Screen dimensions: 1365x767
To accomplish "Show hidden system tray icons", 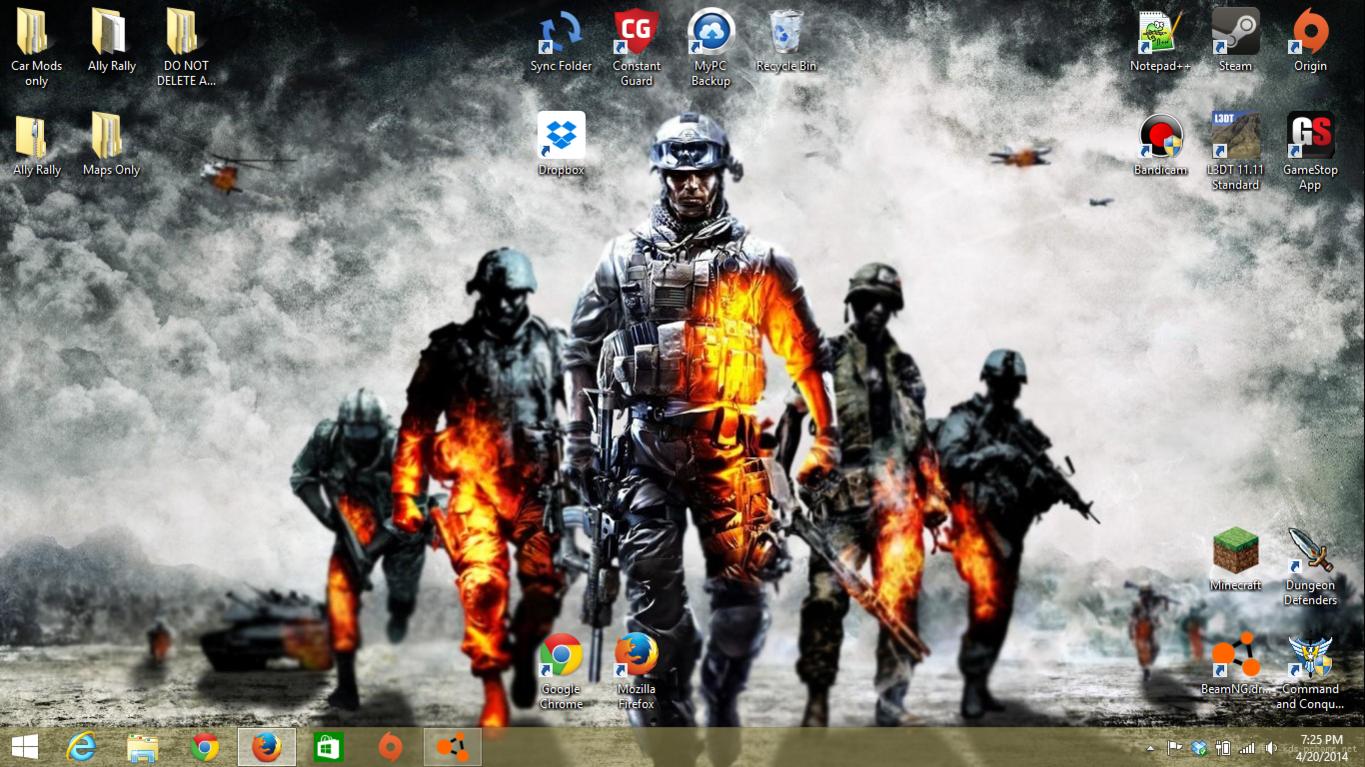I will point(1151,748).
